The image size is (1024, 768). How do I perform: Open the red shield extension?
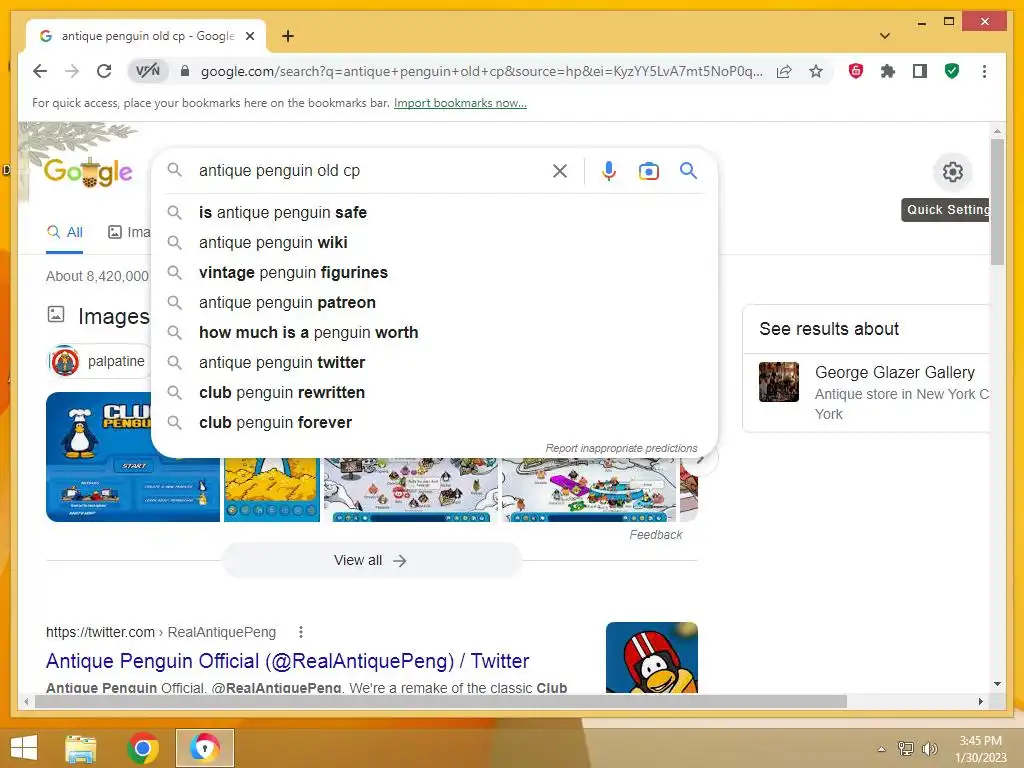(856, 71)
